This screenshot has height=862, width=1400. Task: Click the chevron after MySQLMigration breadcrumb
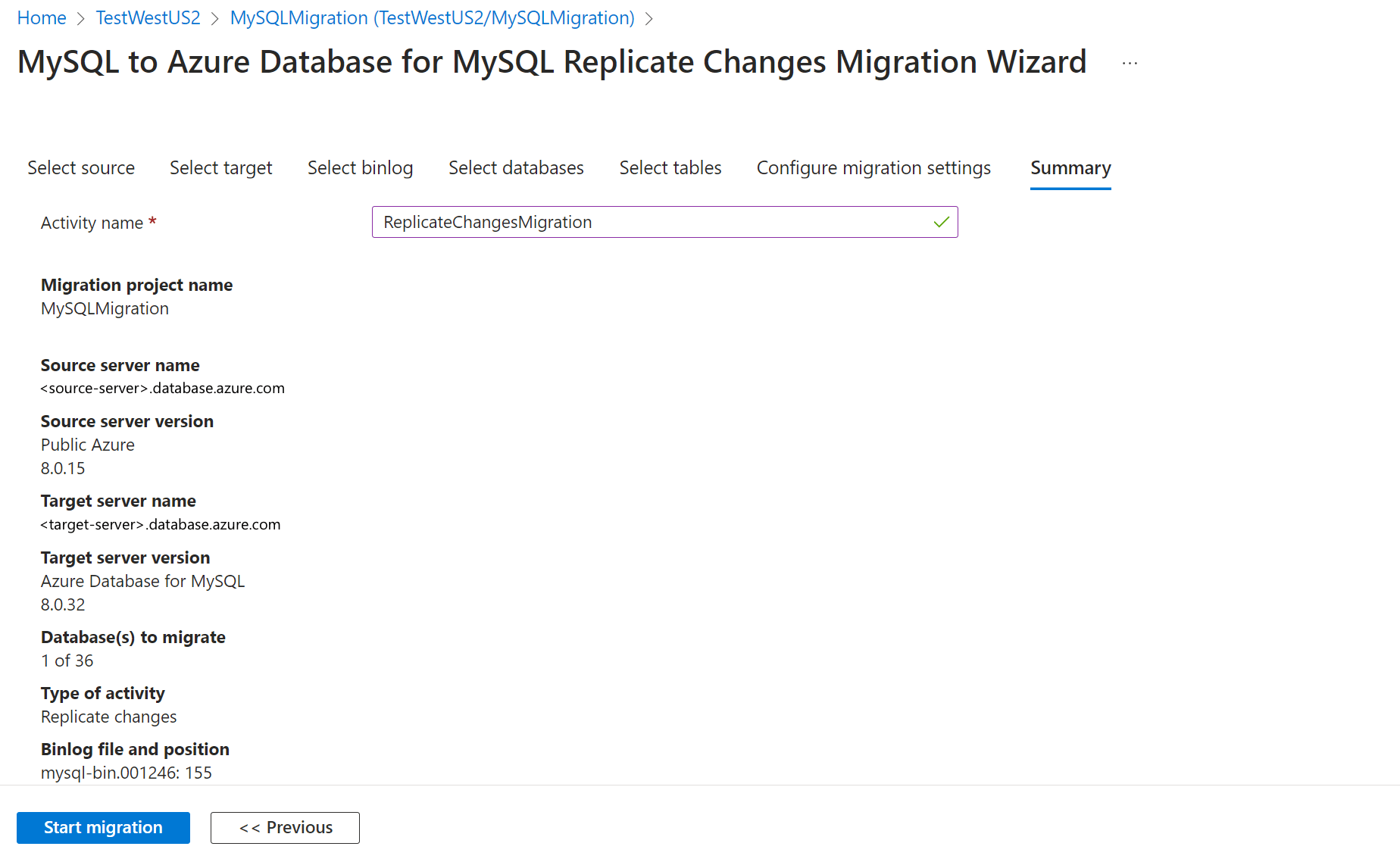[649, 19]
